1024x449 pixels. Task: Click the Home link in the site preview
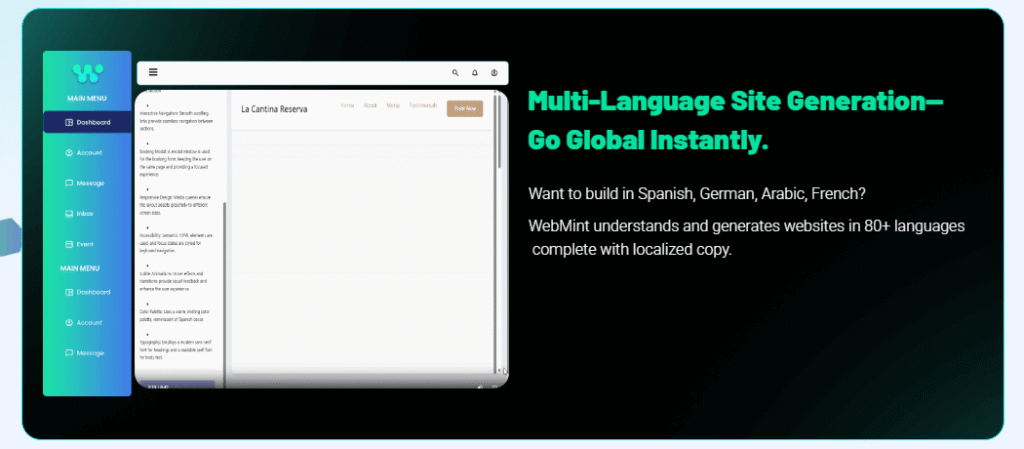tap(347, 105)
